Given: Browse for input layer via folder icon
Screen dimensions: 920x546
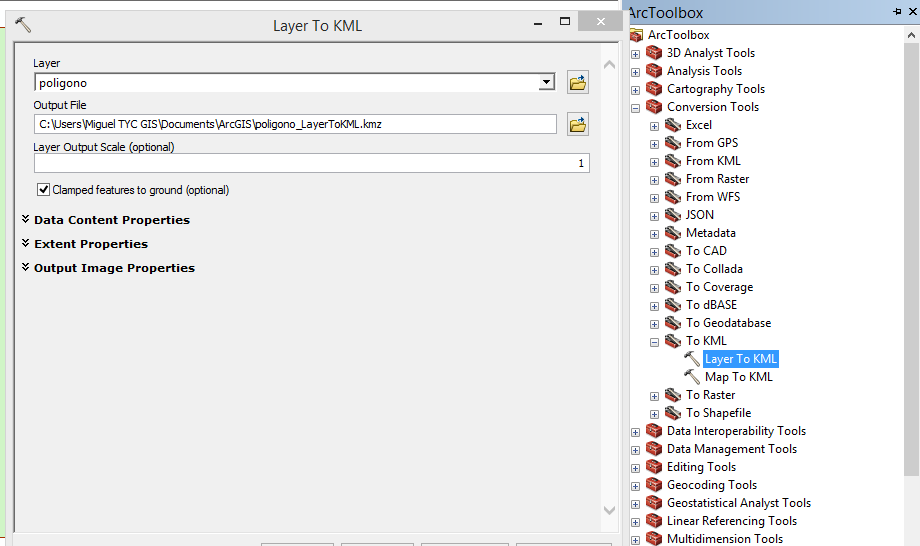Looking at the screenshot, I should pos(577,82).
